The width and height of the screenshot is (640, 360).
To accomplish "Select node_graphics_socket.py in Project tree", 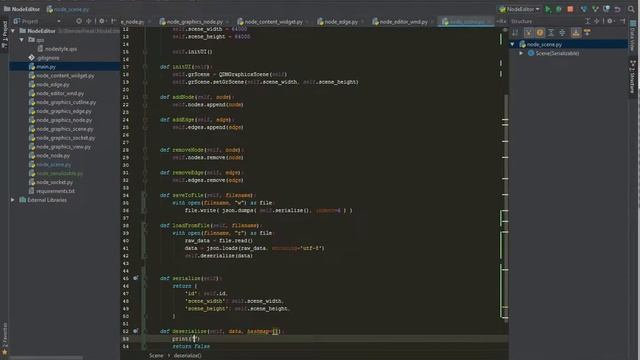I will (65, 138).
